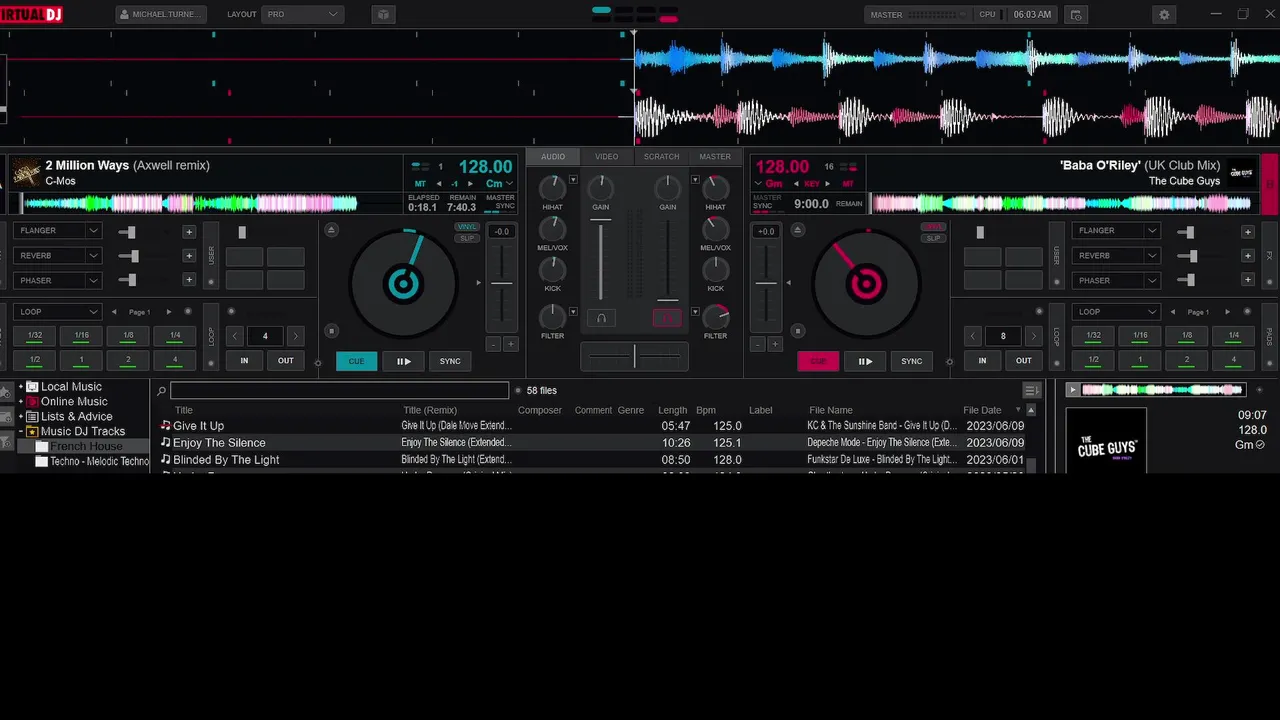The image size is (1280, 720).
Task: Open the settings gear in the top bar
Action: coord(1164,15)
